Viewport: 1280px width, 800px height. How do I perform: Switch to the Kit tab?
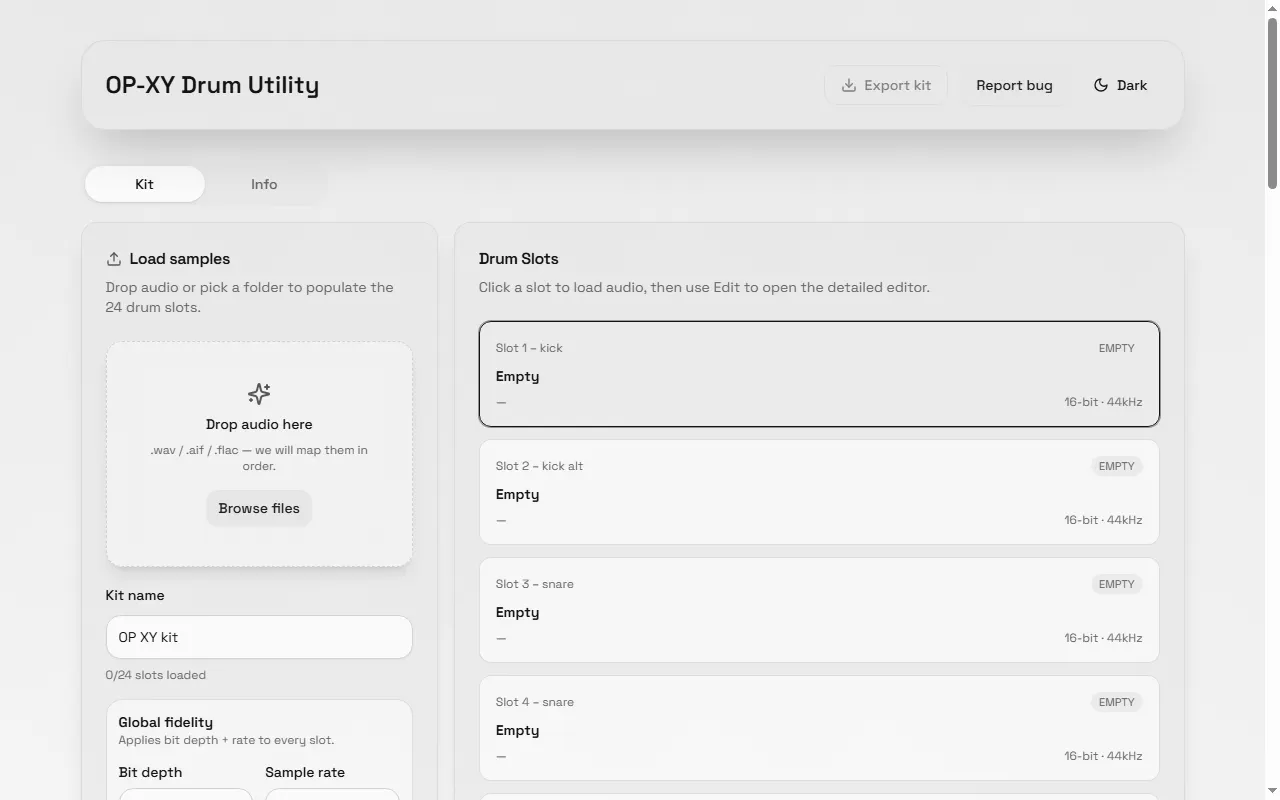click(145, 184)
